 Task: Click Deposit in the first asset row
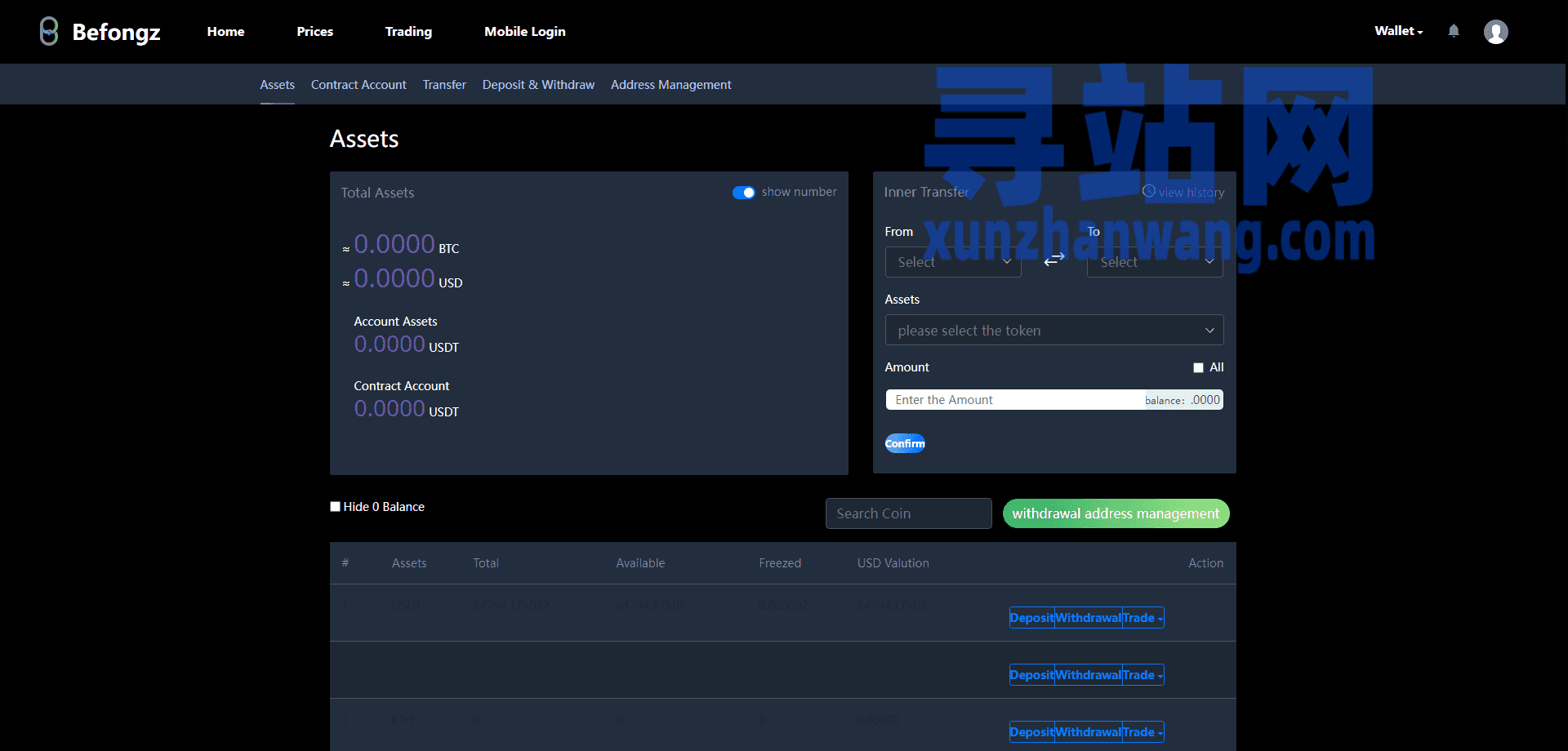tap(1031, 618)
